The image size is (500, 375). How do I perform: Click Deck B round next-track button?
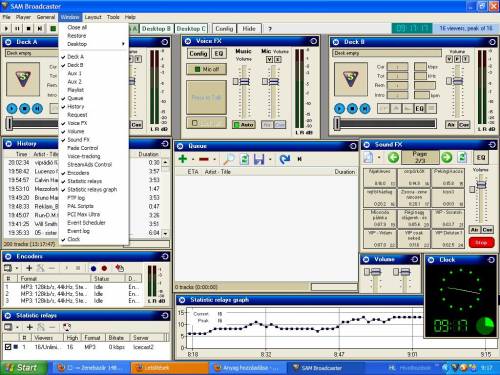point(365,108)
